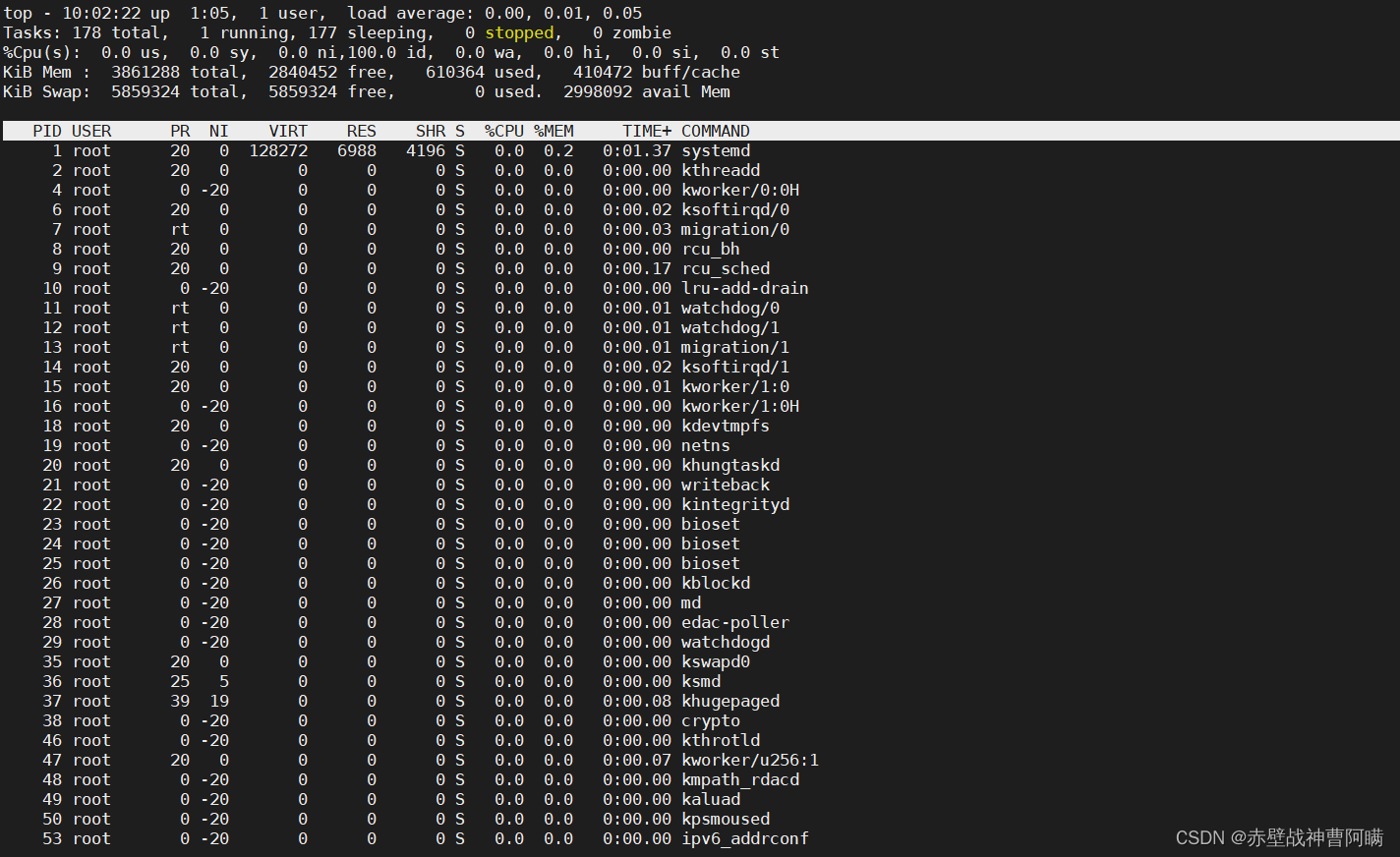
Task: Click the 2840452 free memory value
Action: click(303, 72)
